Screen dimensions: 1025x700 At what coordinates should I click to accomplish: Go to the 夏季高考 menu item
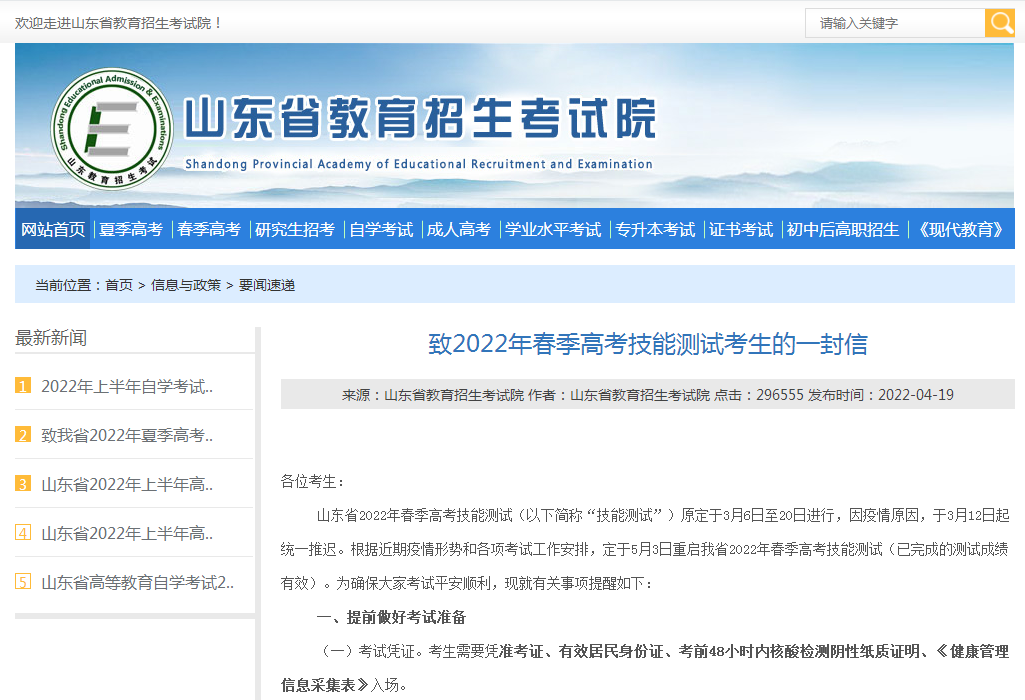(131, 229)
